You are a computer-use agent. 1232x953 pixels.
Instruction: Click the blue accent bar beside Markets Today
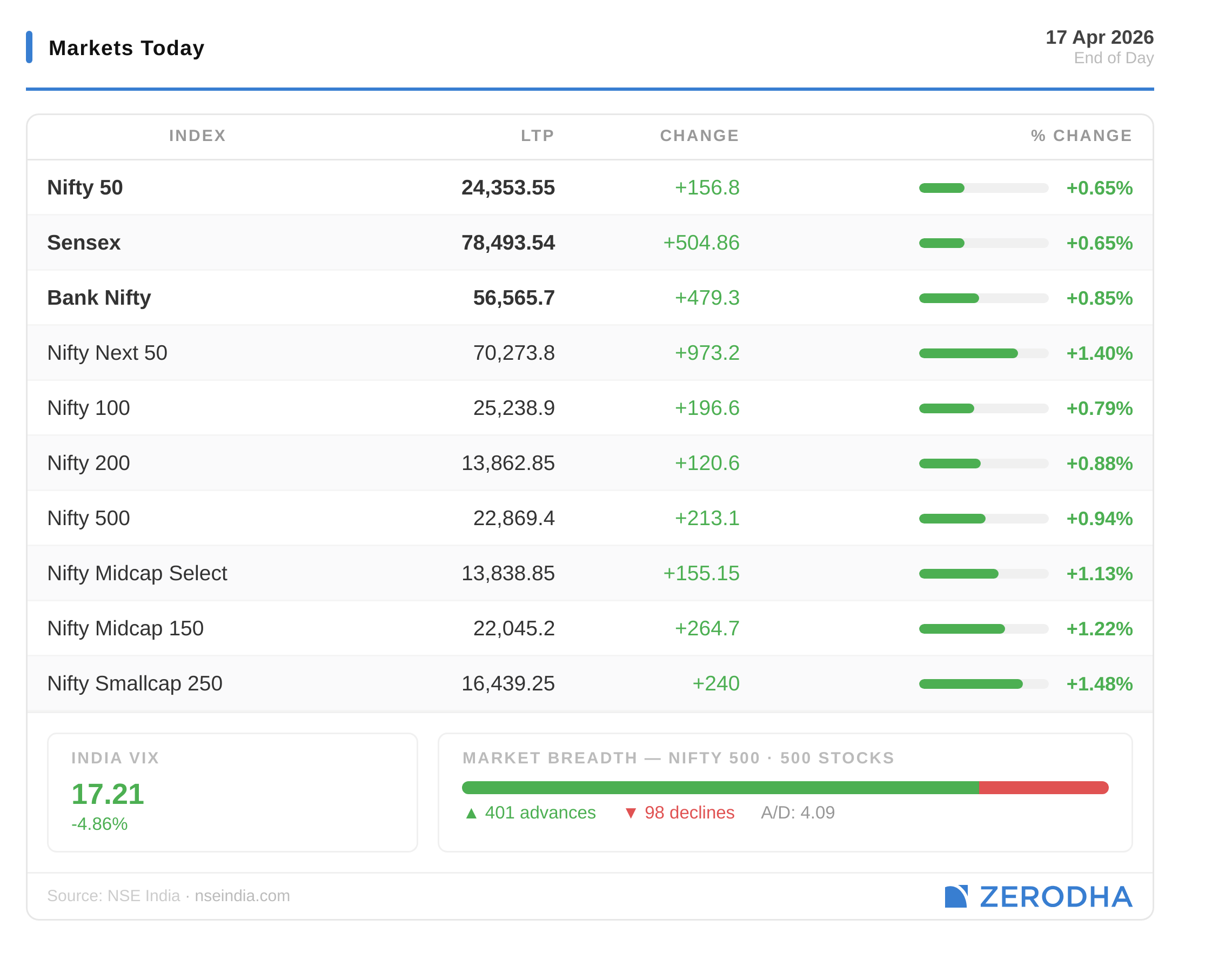(29, 47)
